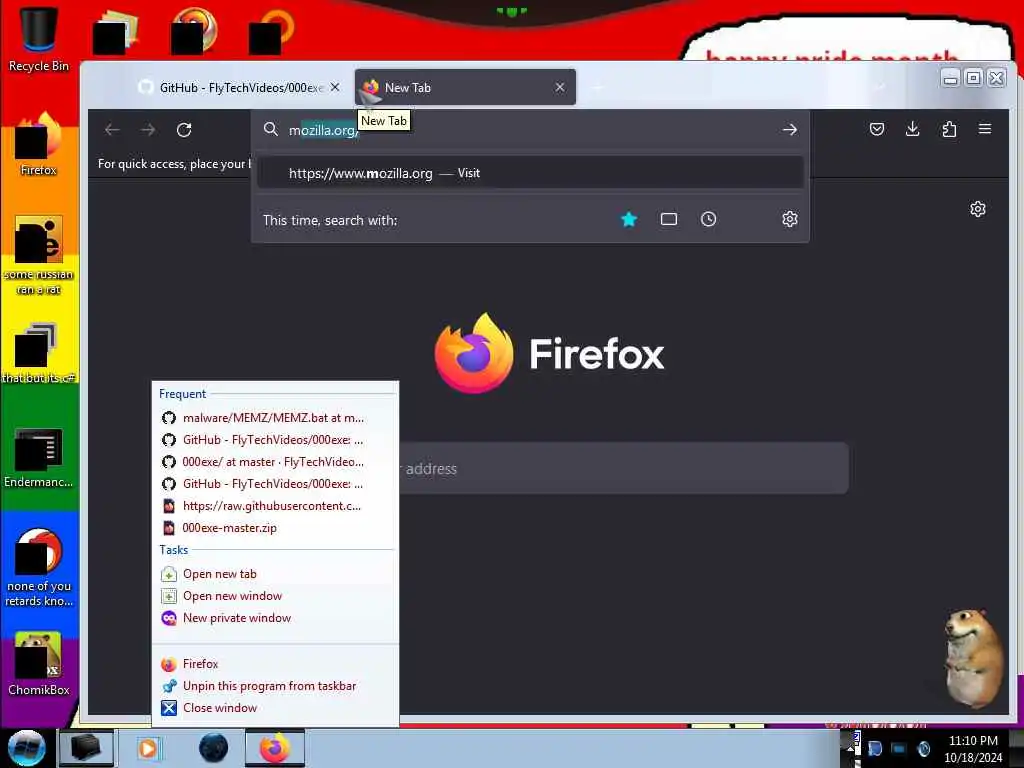Click the Go arrow in address bar
This screenshot has width=1024, height=768.
790,130
